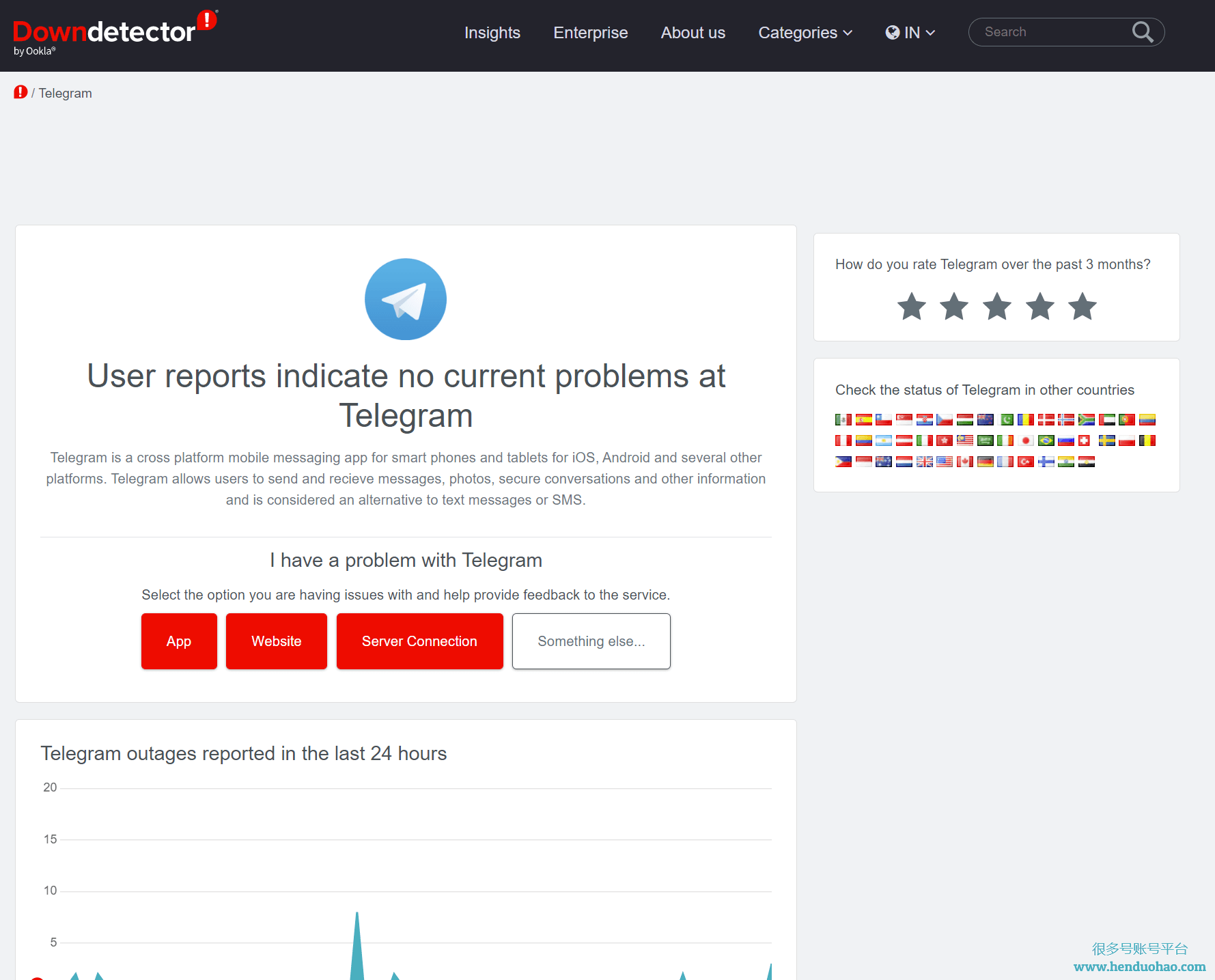Pick the Switzerland flag
Viewport: 1215px width, 980px height.
point(1085,440)
